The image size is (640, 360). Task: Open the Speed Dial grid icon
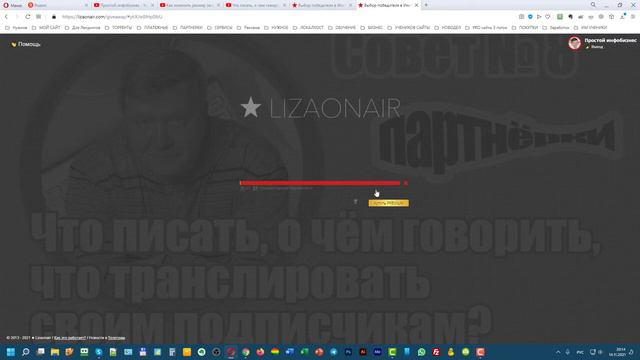[x=38, y=17]
